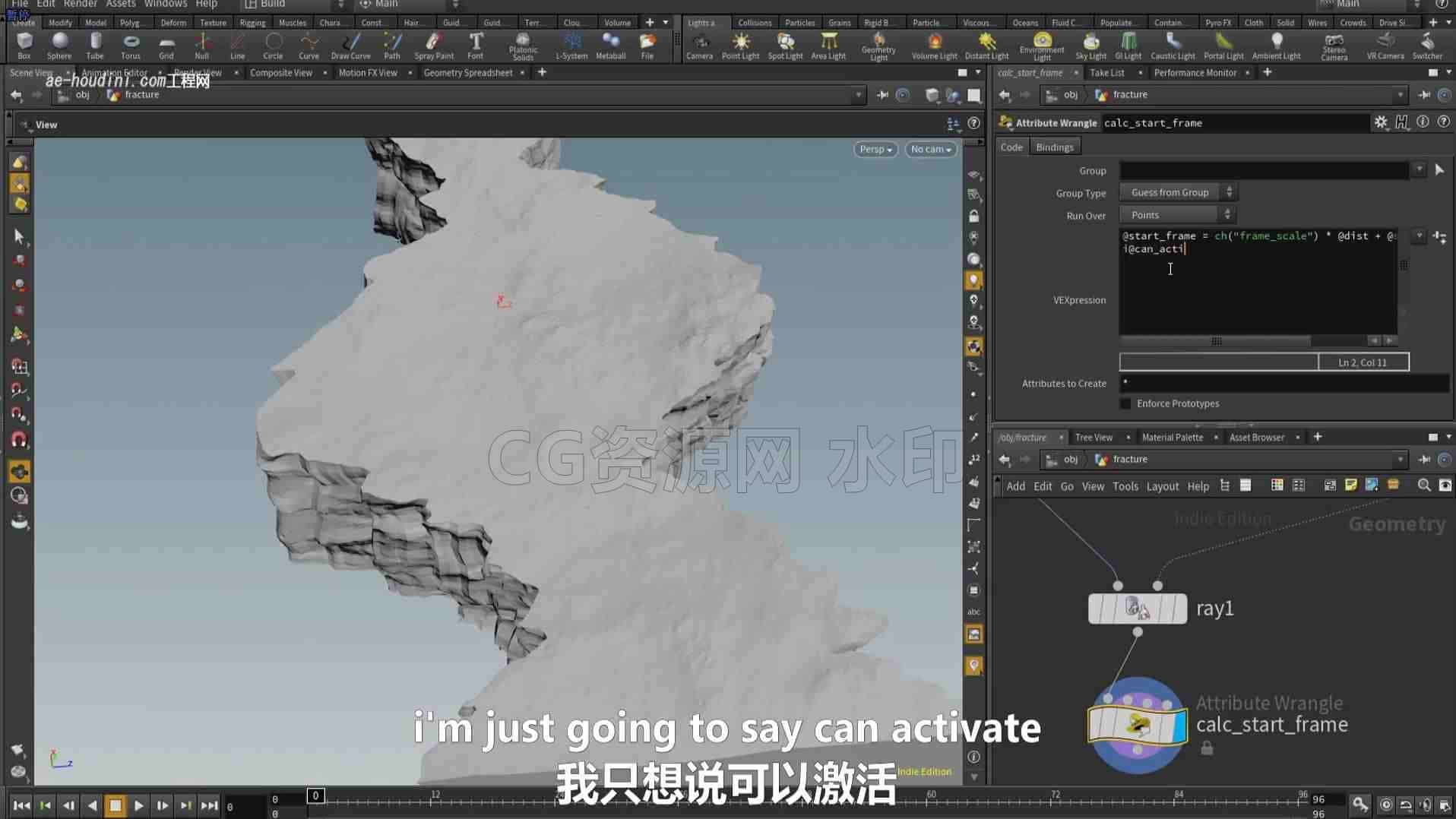Click the timeline frame 0 marker
This screenshot has width=1456, height=819.
(315, 795)
